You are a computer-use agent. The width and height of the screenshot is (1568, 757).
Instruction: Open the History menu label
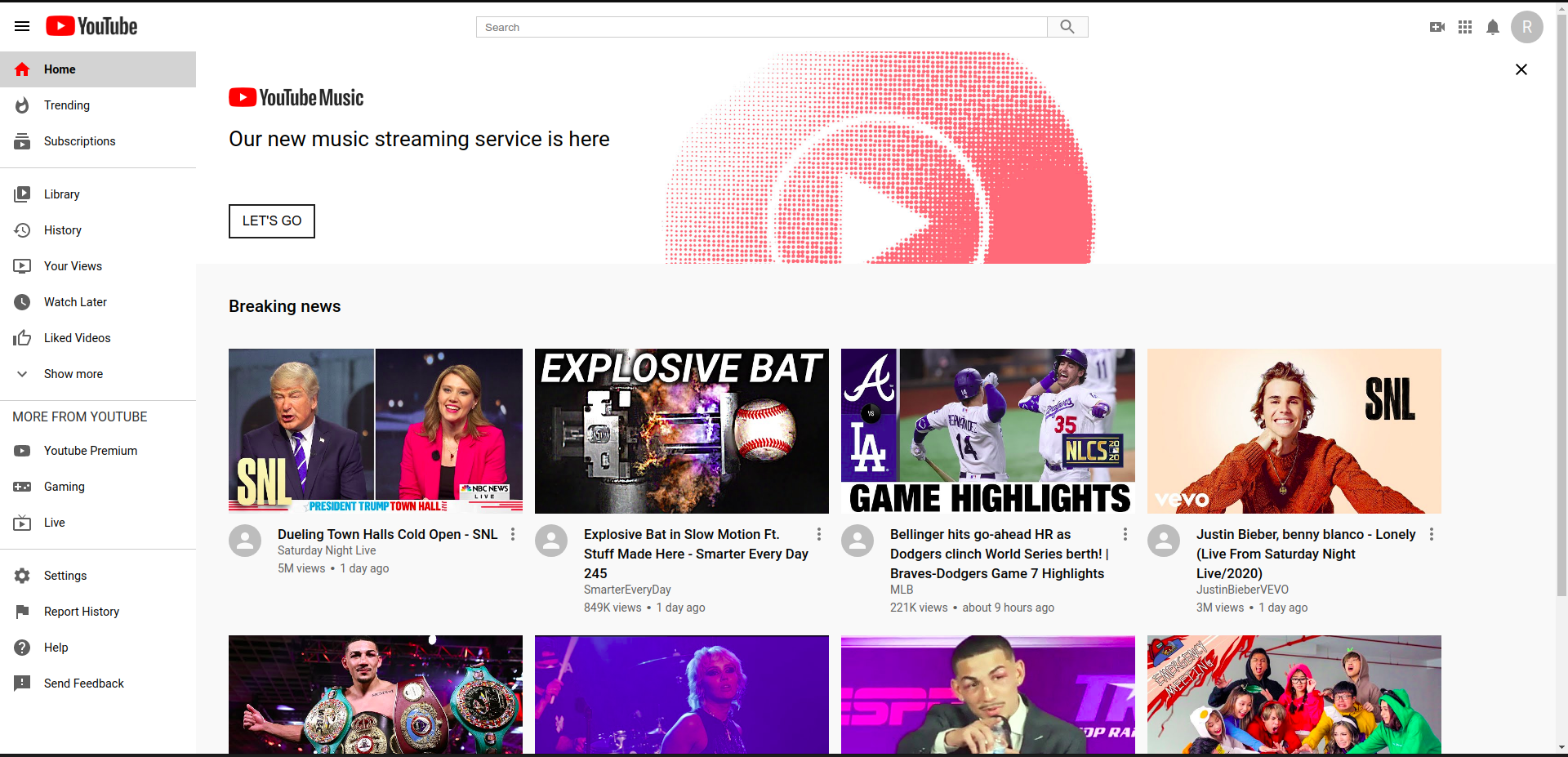[63, 230]
